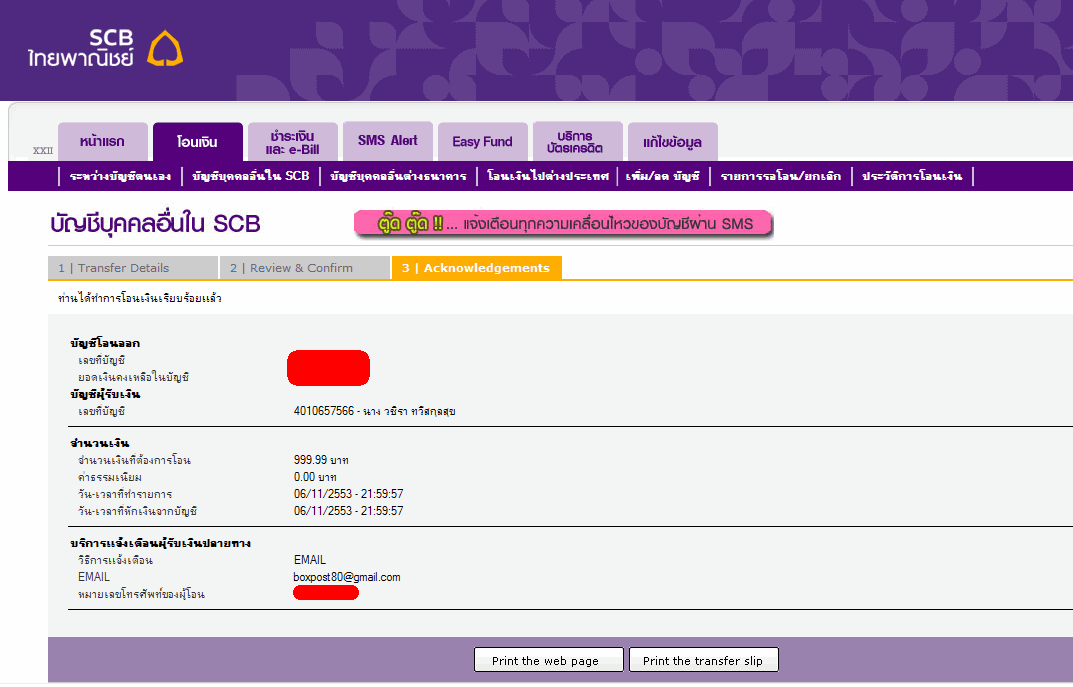Go to step 2 Review & Confirm
Viewport: 1073px width, 687px height.
pos(305,268)
